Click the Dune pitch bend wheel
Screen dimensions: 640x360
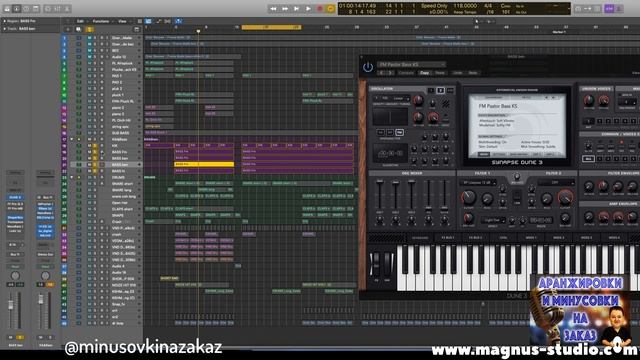376,265
